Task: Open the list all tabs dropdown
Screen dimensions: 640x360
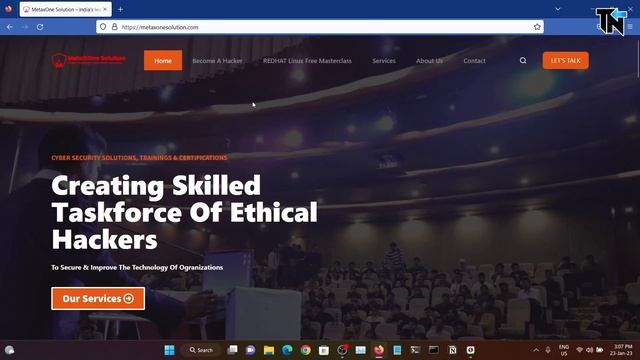Action: click(558, 9)
